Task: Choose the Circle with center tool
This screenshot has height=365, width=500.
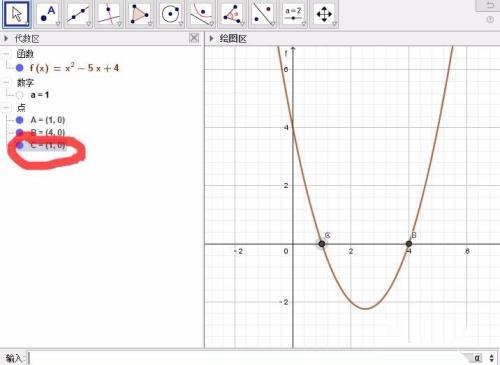Action: [x=171, y=14]
